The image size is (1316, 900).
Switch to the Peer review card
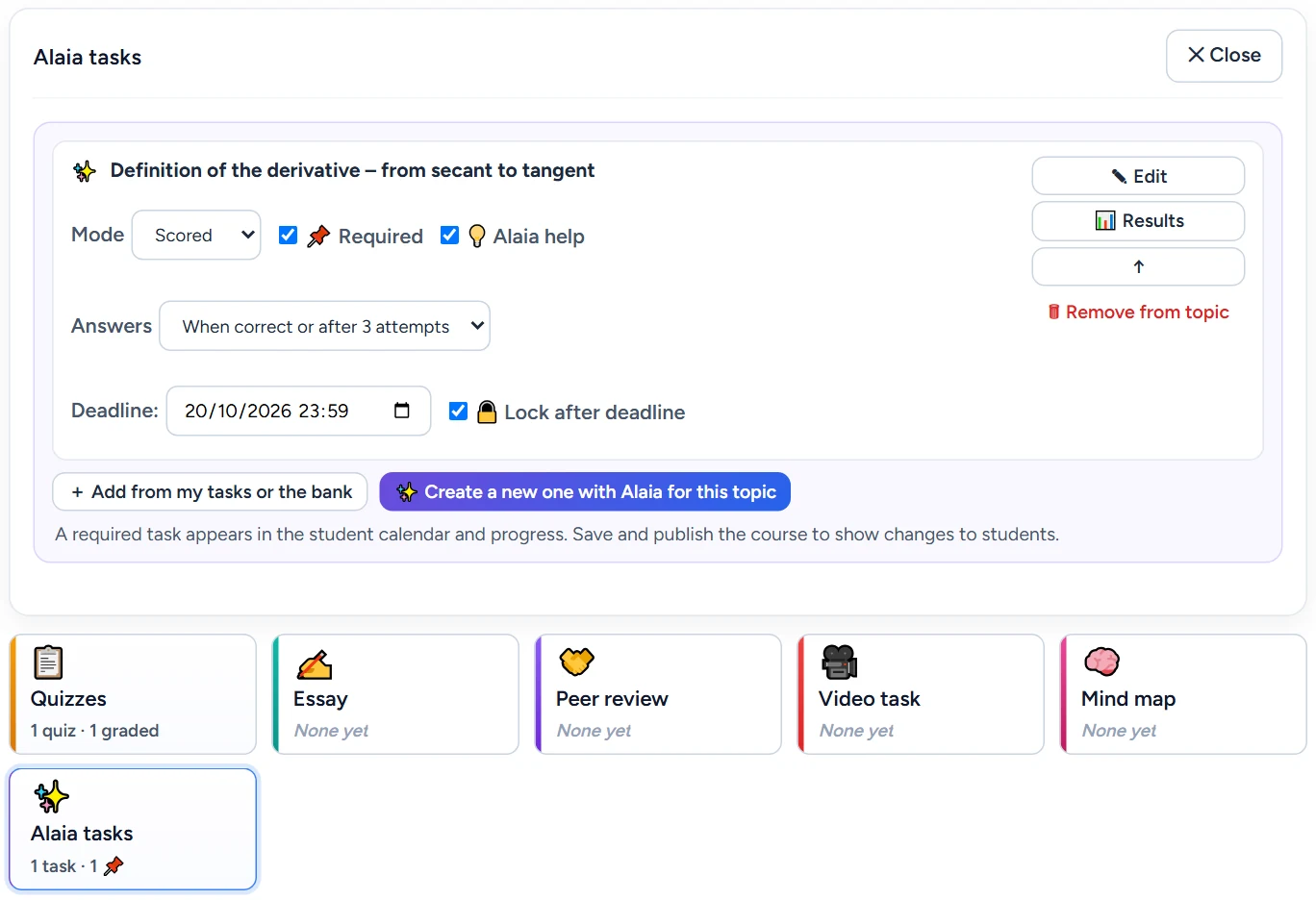click(x=658, y=694)
